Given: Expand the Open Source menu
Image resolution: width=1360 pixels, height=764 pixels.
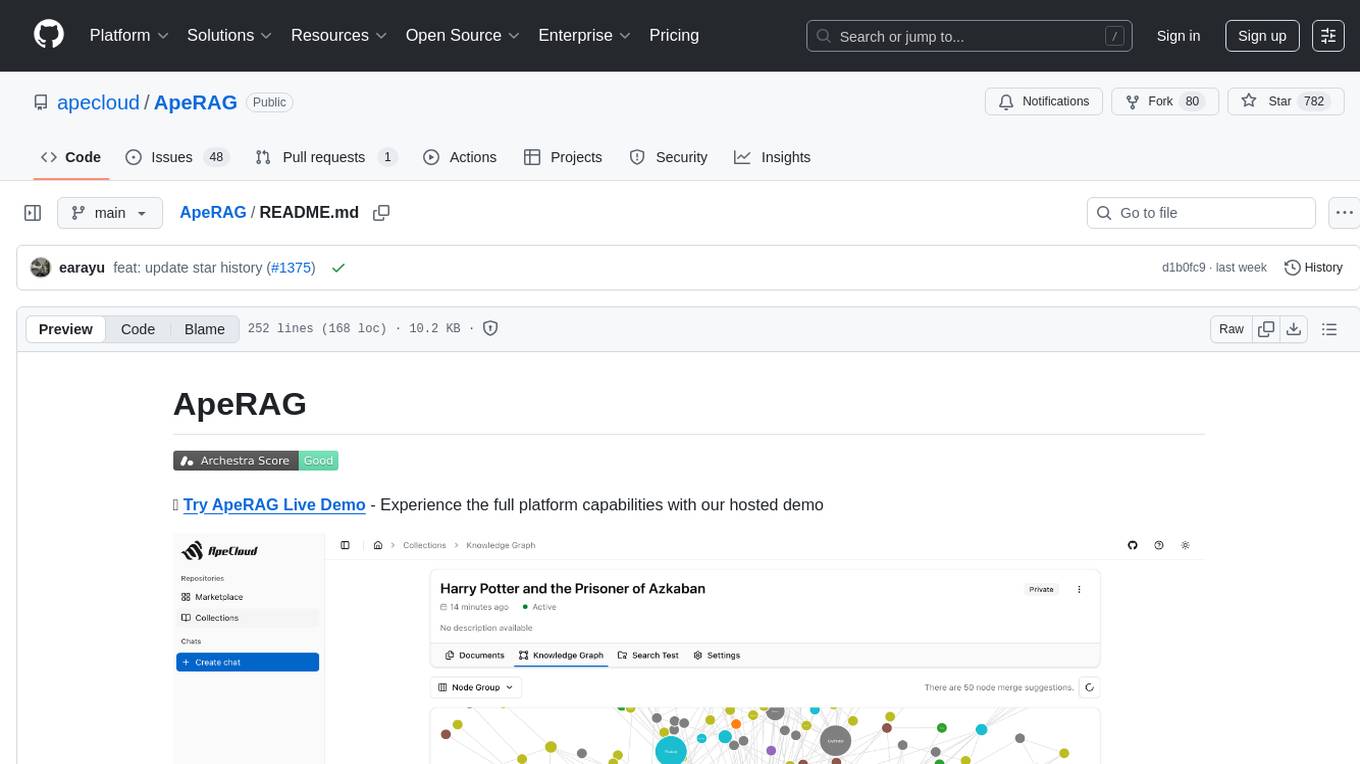Looking at the screenshot, I should point(463,35).
